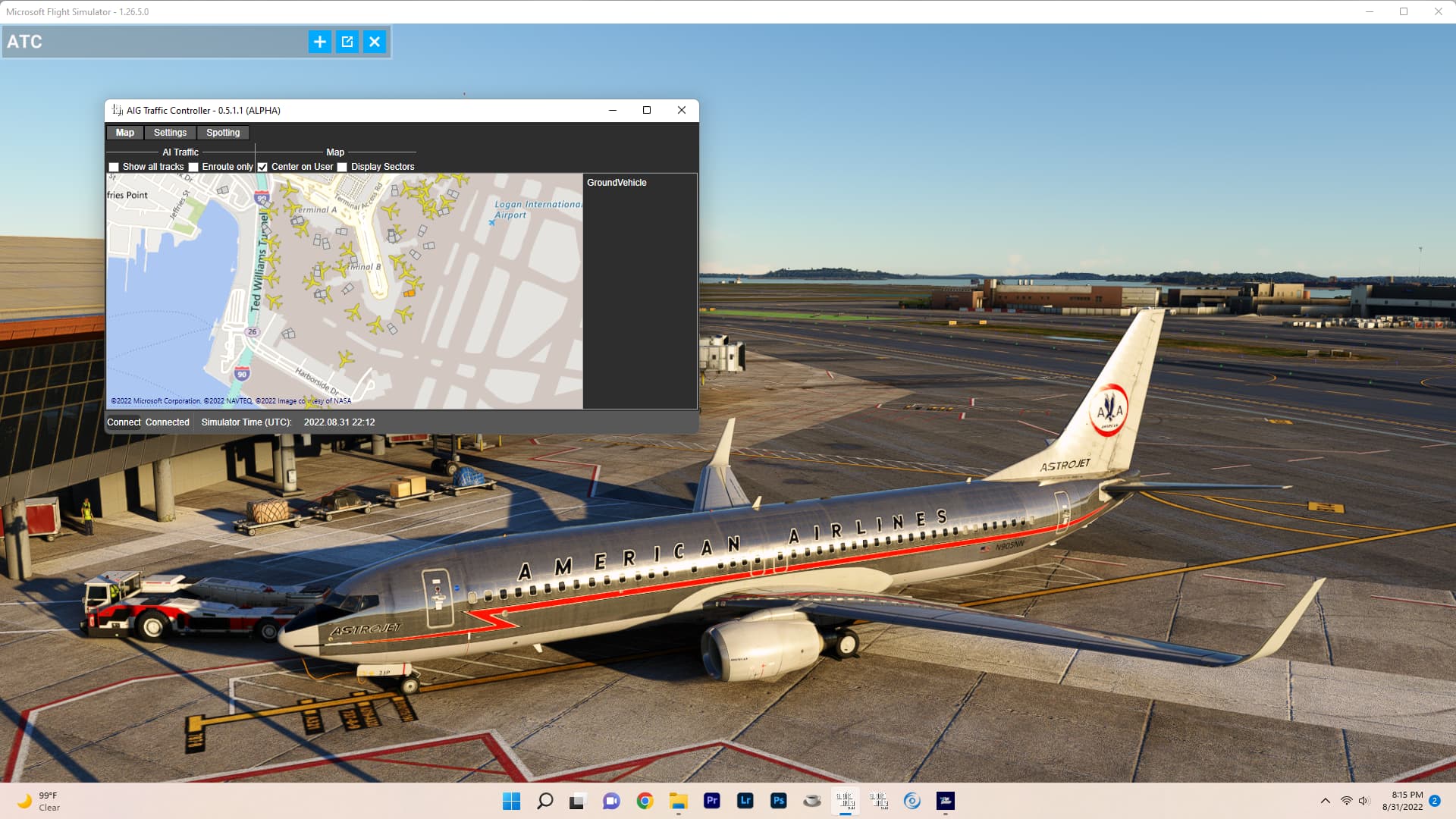Open File Explorer from taskbar
The image size is (1456, 819).
pos(678,801)
